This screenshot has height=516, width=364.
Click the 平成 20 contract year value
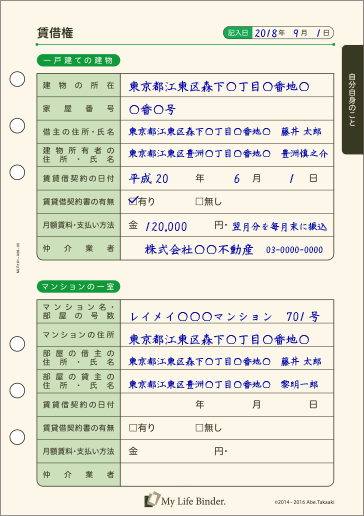(x=149, y=179)
